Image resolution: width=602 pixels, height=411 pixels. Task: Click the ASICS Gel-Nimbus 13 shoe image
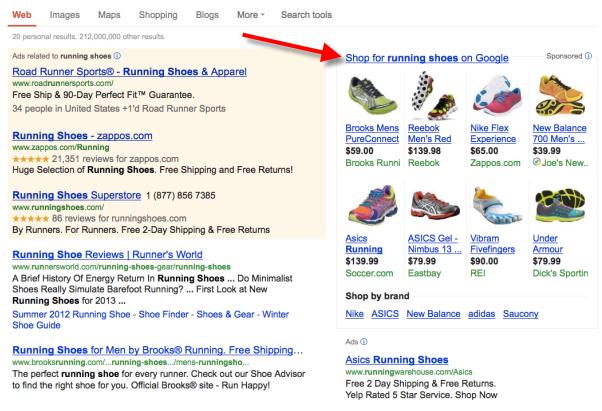pyautogui.click(x=435, y=205)
